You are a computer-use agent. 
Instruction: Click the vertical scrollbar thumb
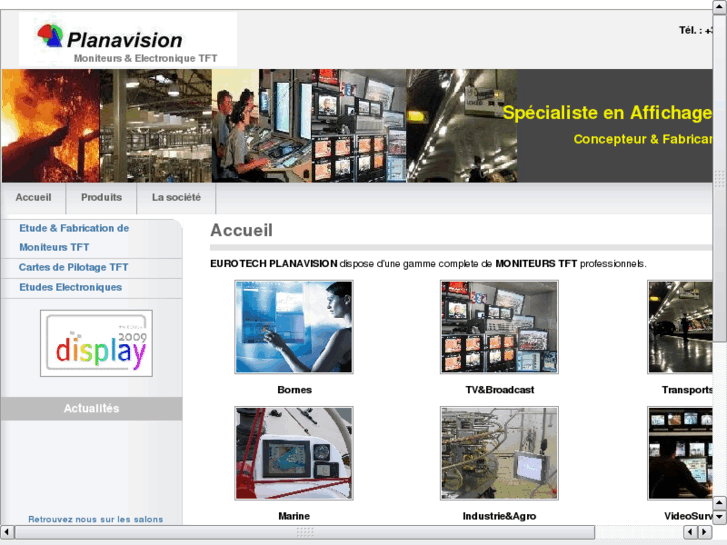tap(720, 178)
